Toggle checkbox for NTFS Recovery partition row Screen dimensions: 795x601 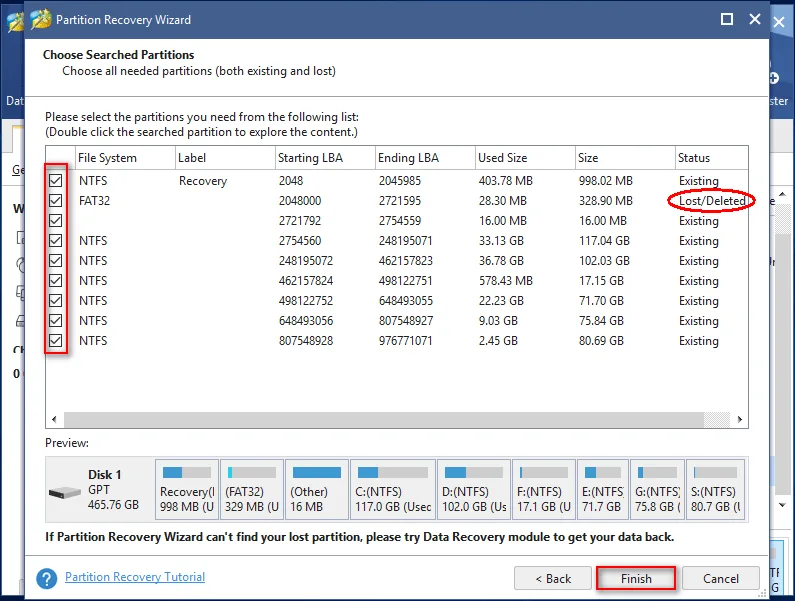coord(56,181)
